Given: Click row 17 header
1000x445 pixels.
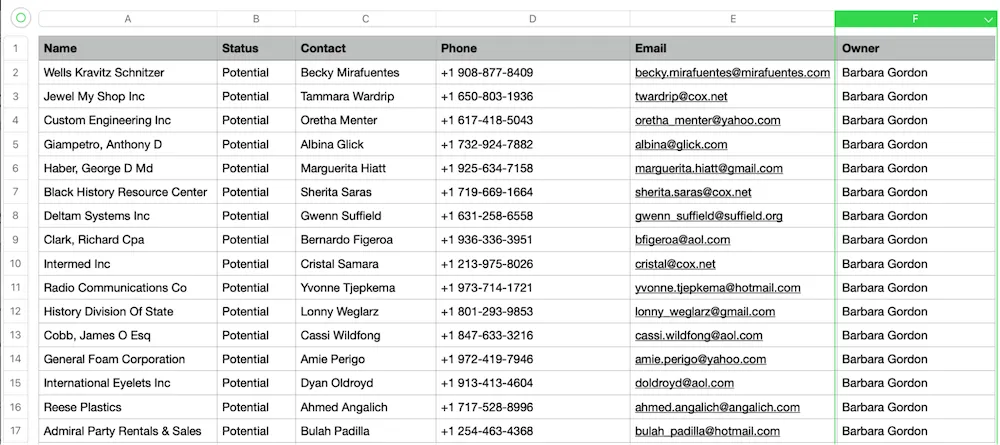Looking at the screenshot, I should [x=16, y=431].
